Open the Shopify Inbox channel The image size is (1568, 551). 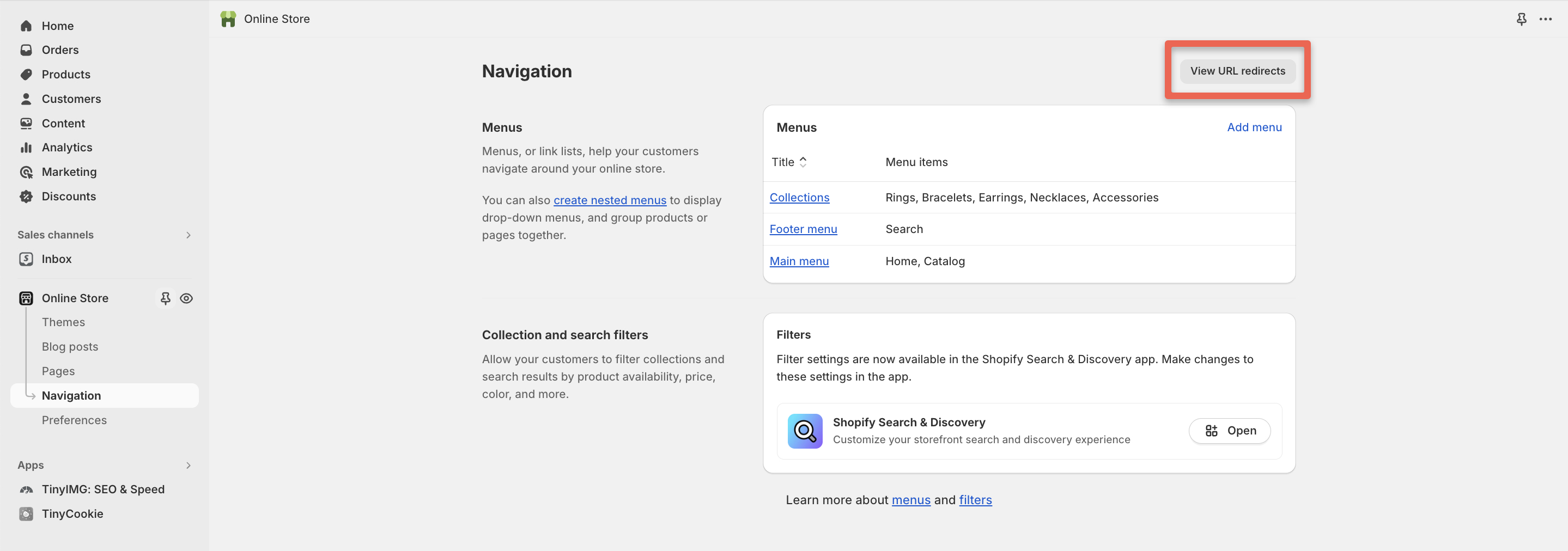(57, 259)
